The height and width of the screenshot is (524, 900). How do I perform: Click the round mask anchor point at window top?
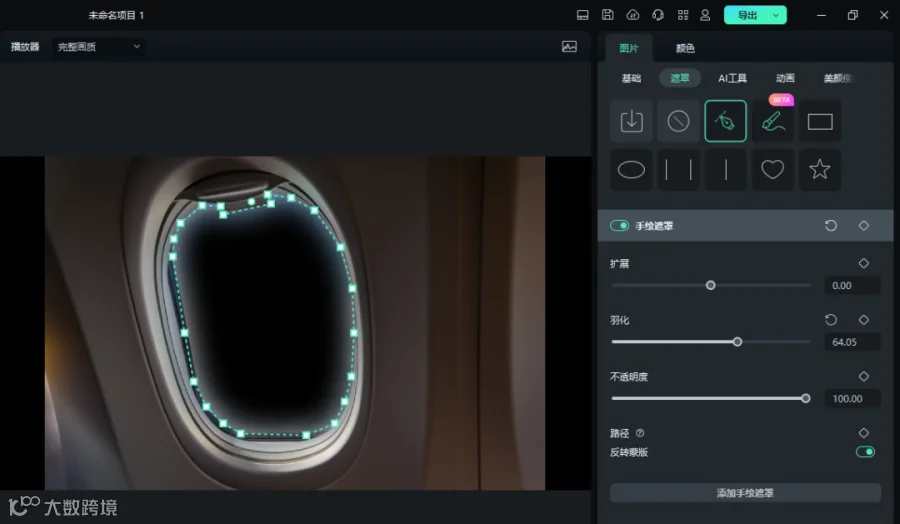(x=251, y=201)
